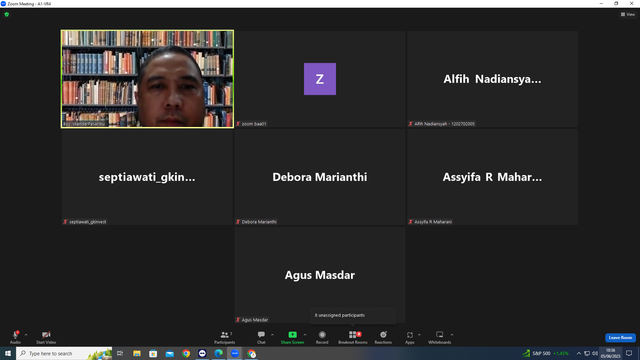The image size is (640, 360).
Task: Click the S&P 500 taskbar widget
Action: tap(546, 353)
